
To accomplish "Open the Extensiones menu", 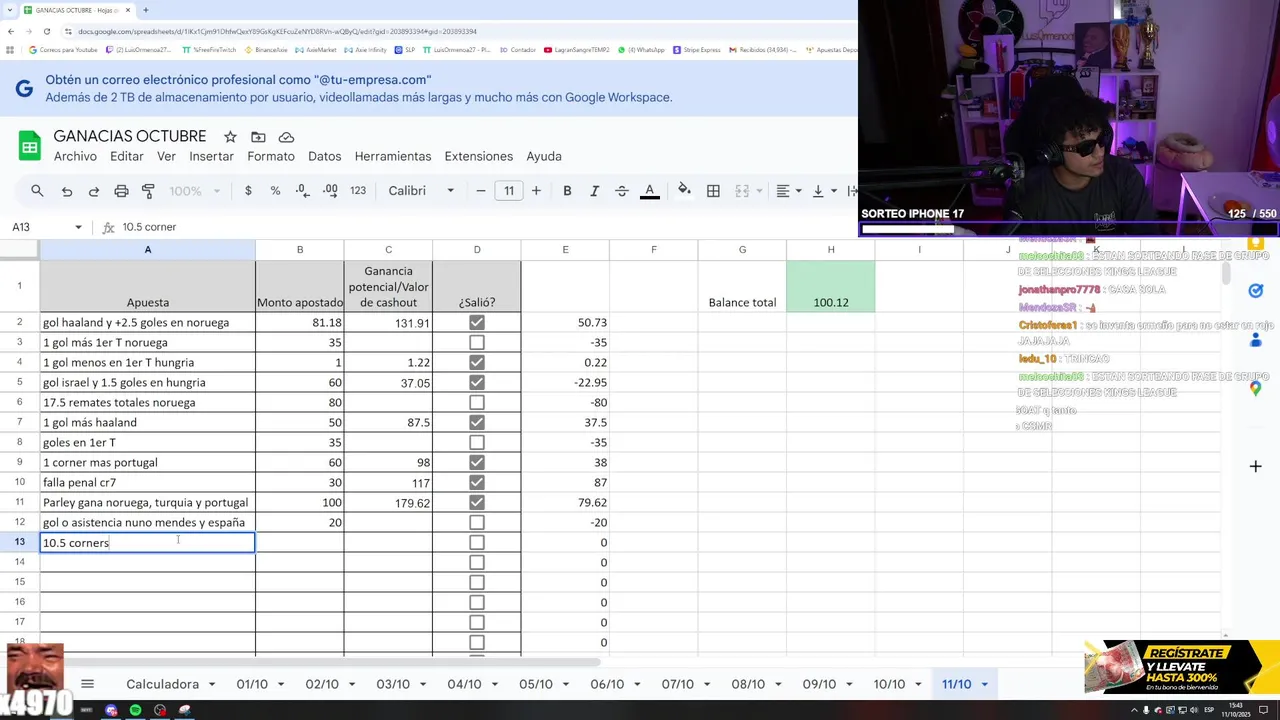I will tap(478, 156).
